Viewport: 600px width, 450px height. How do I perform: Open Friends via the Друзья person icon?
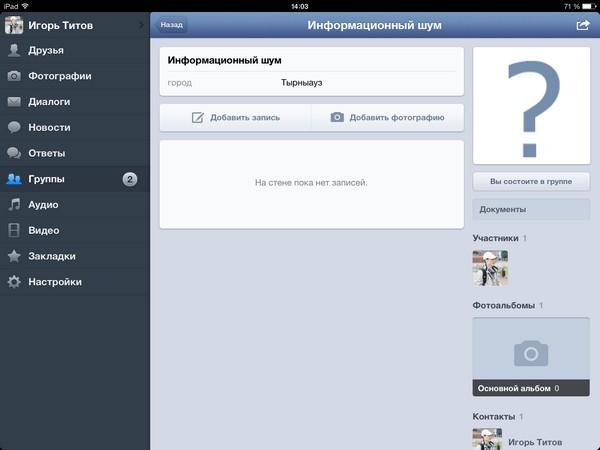coord(14,50)
